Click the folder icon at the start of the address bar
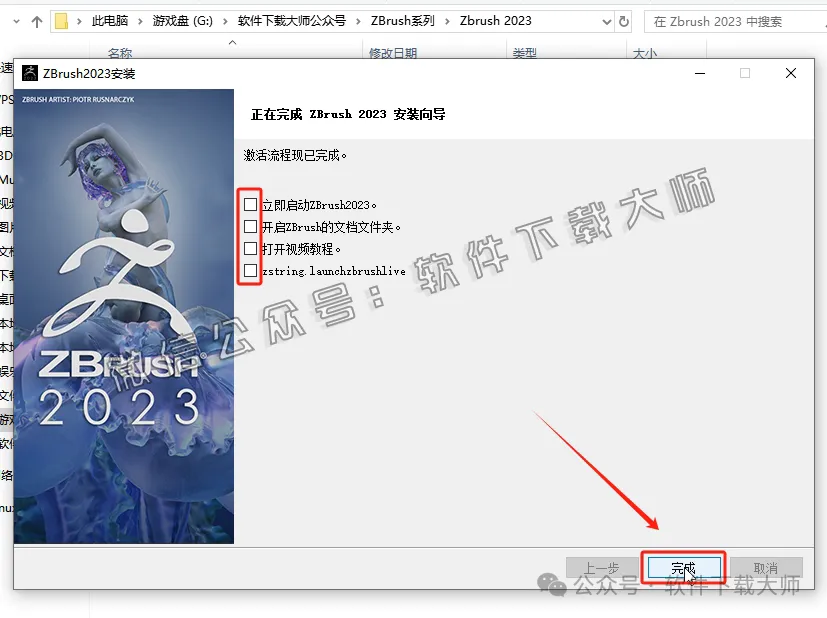827x618 pixels. click(62, 20)
